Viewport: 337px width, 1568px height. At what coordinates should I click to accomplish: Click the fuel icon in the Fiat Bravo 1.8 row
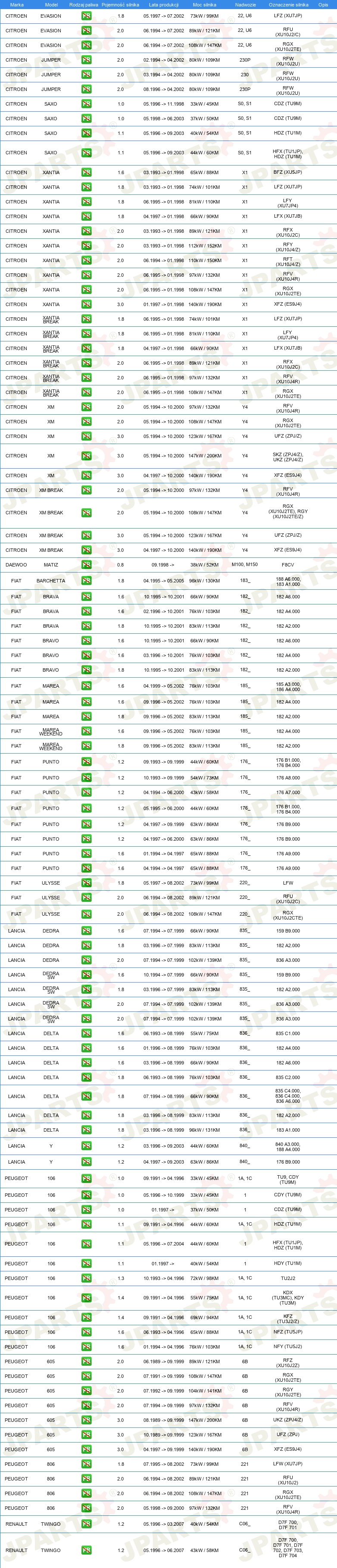click(86, 670)
